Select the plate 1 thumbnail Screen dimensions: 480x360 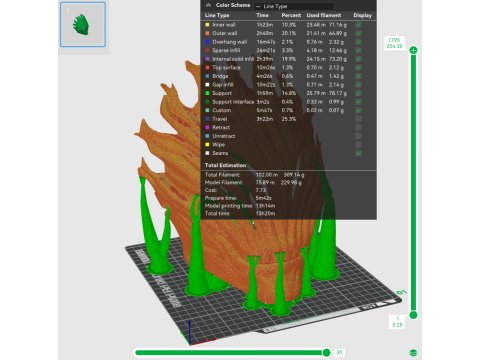[x=83, y=24]
